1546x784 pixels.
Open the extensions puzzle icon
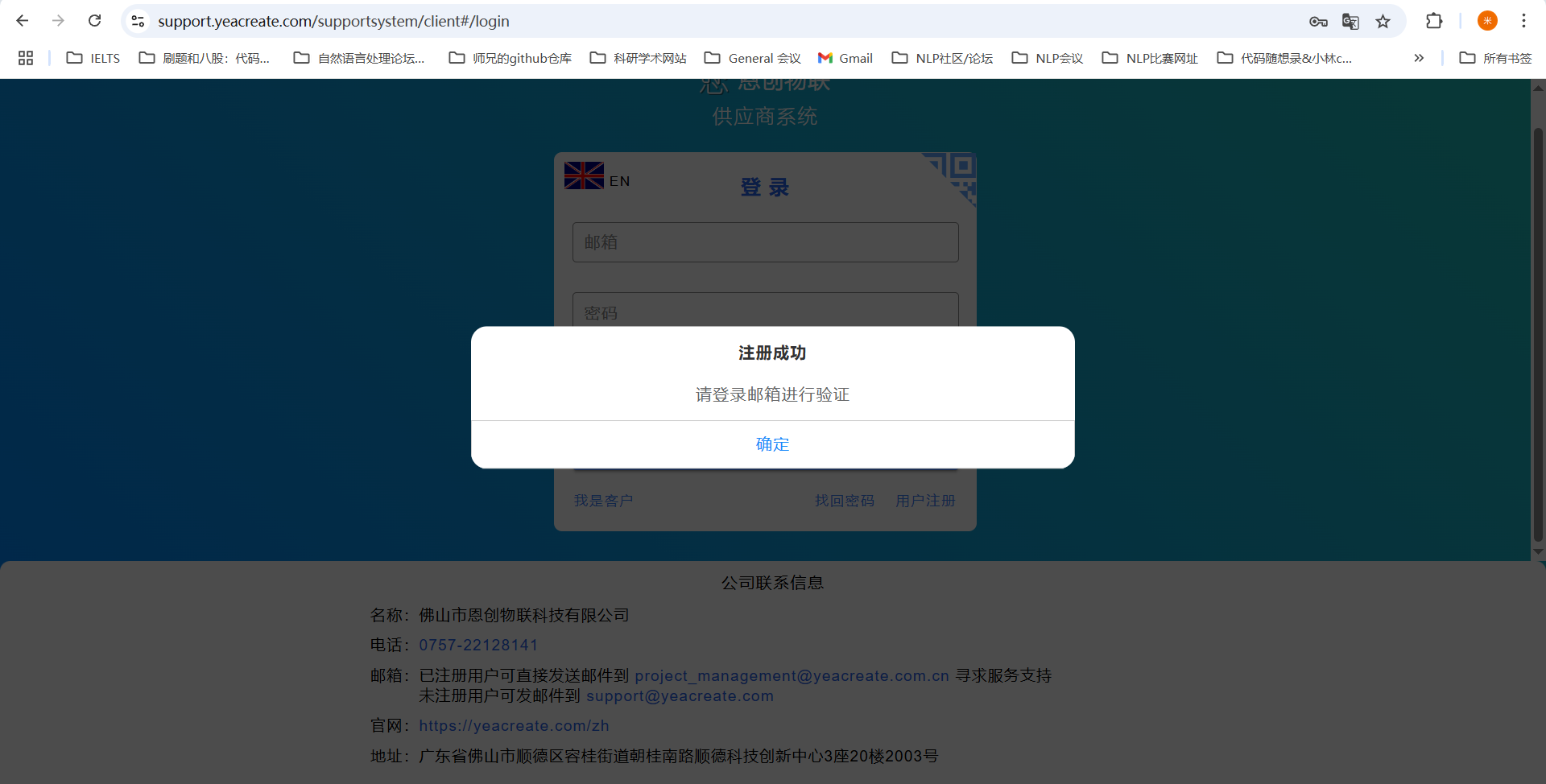(x=1434, y=21)
